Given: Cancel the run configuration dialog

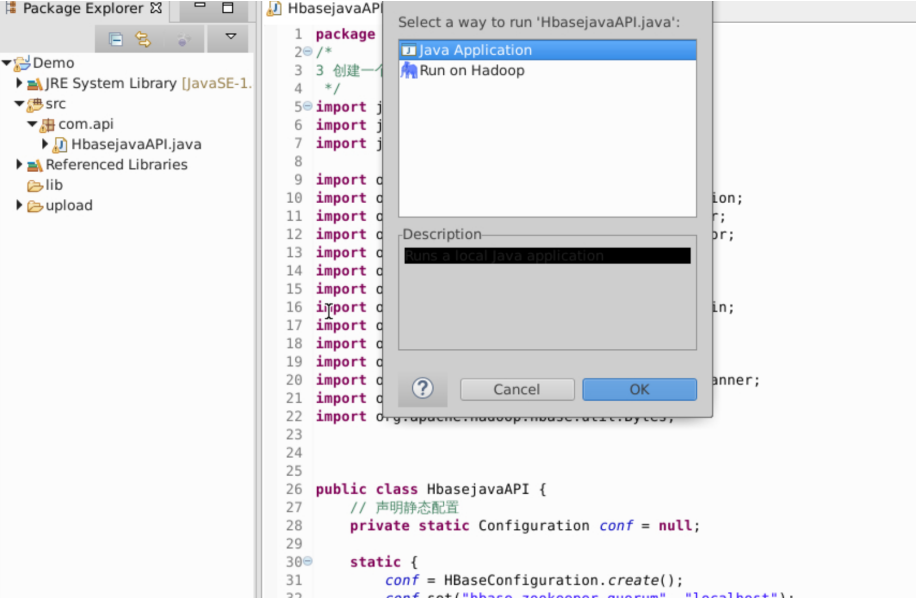Looking at the screenshot, I should (x=516, y=389).
